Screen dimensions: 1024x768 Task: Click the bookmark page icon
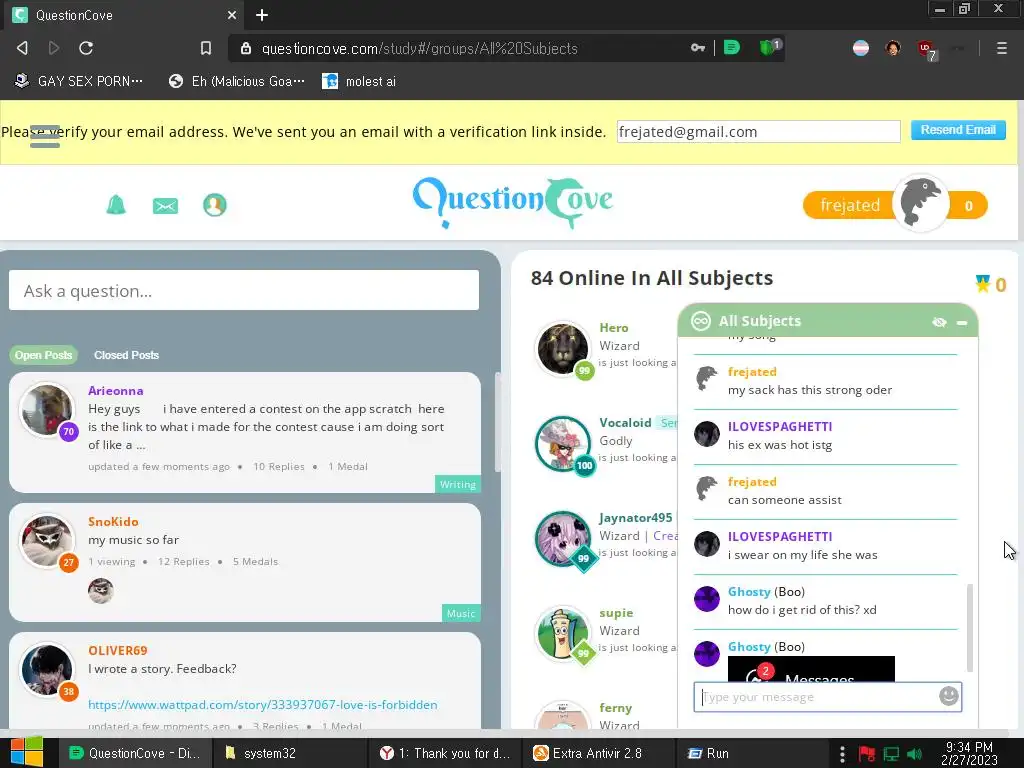[206, 48]
